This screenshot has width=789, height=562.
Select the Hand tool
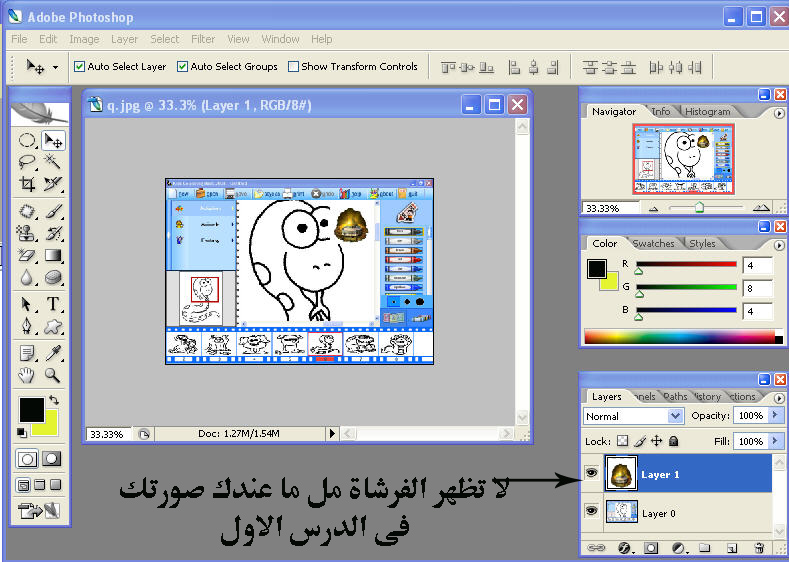click(27, 375)
